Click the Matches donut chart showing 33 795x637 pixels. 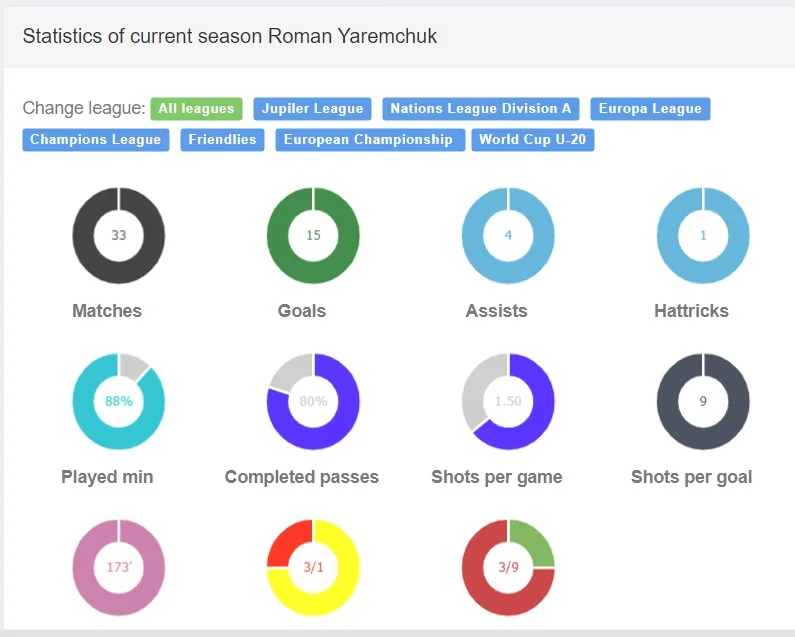tap(119, 236)
